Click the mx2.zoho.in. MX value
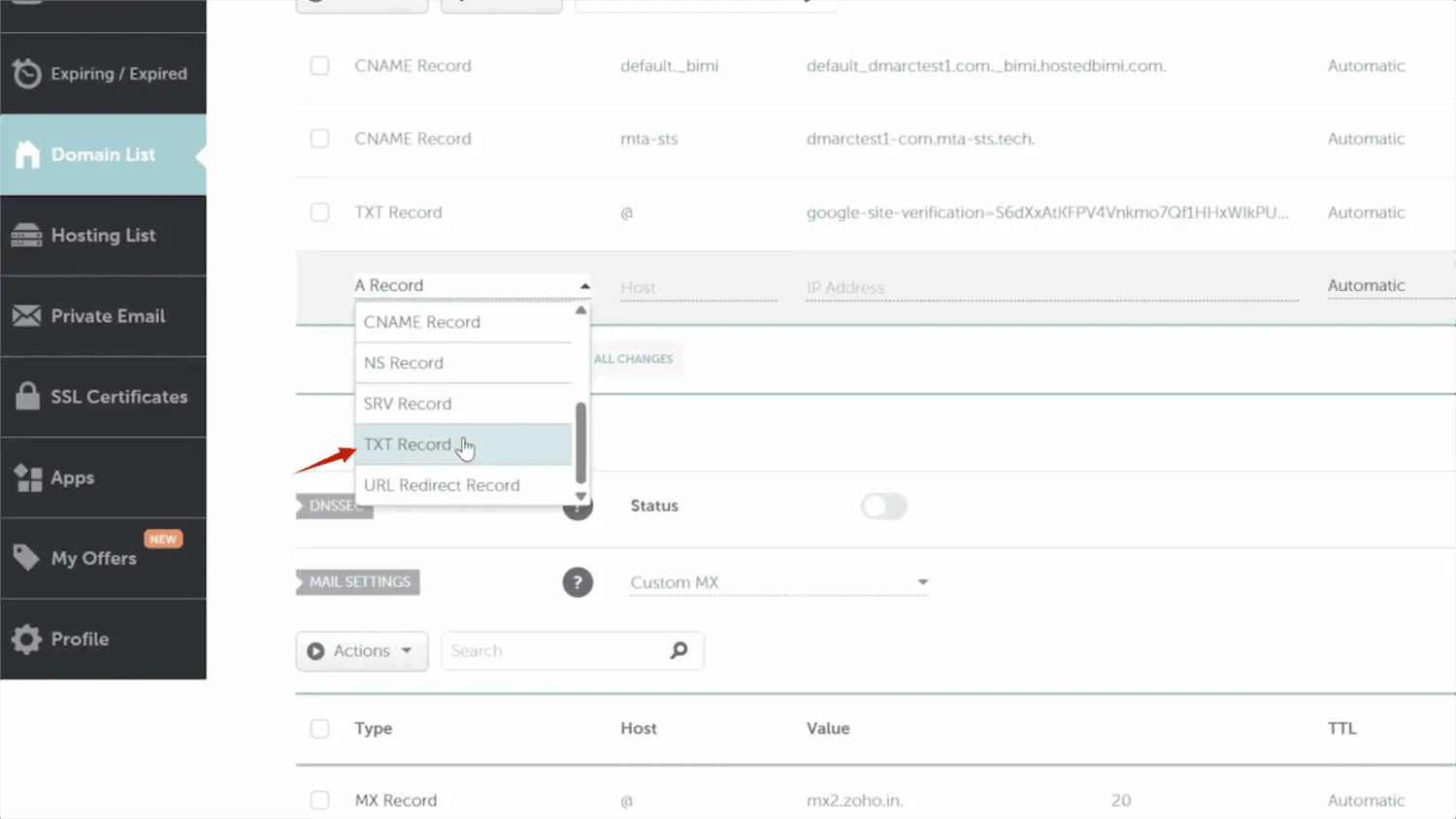Viewport: 1456px width, 819px height. [x=854, y=801]
